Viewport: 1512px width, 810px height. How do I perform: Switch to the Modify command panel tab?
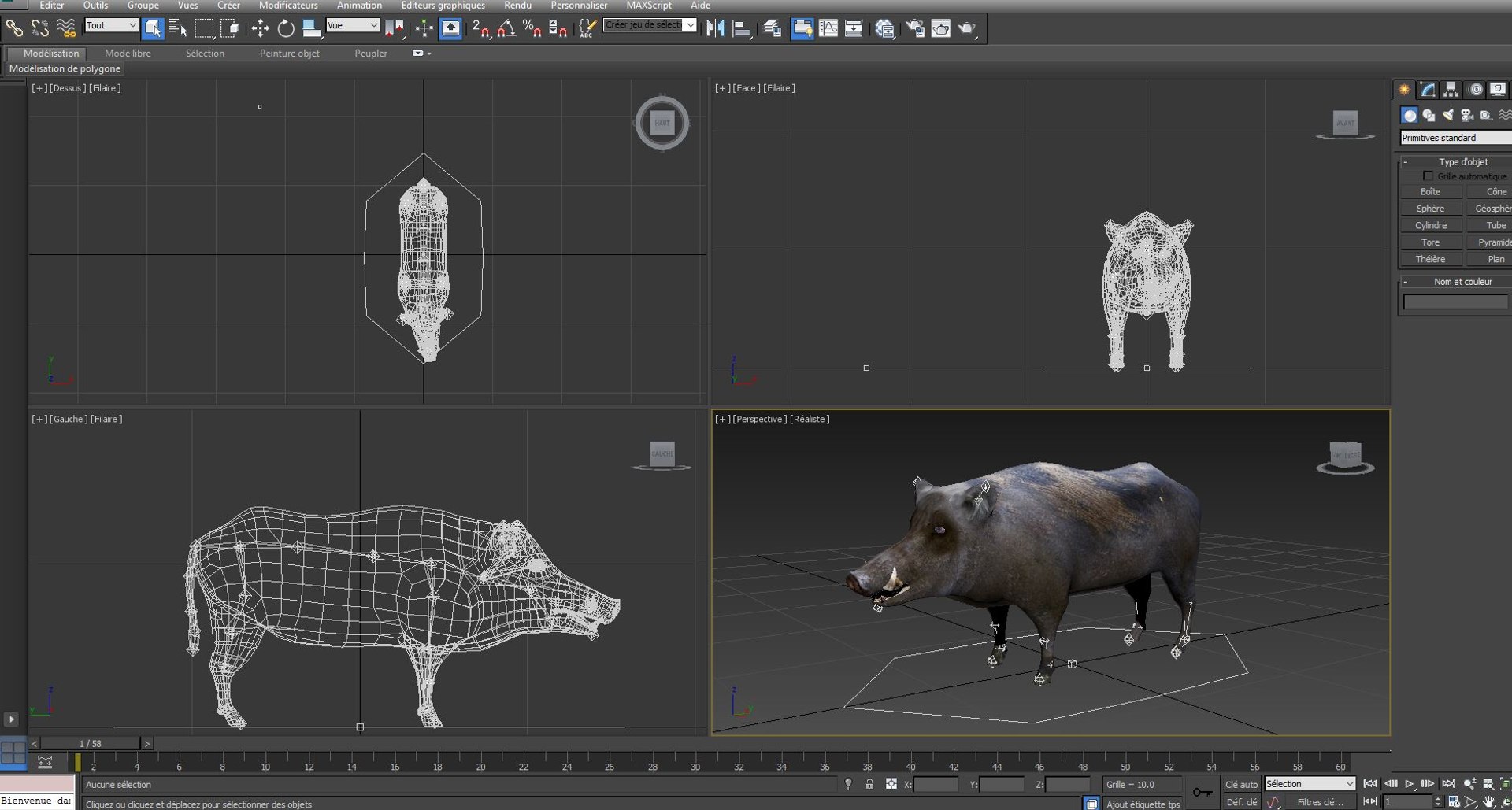(1428, 90)
